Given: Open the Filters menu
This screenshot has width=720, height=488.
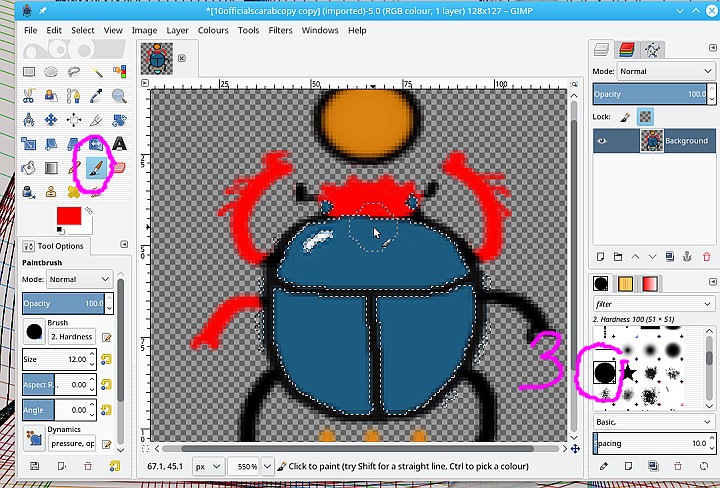Looking at the screenshot, I should click(x=280, y=30).
